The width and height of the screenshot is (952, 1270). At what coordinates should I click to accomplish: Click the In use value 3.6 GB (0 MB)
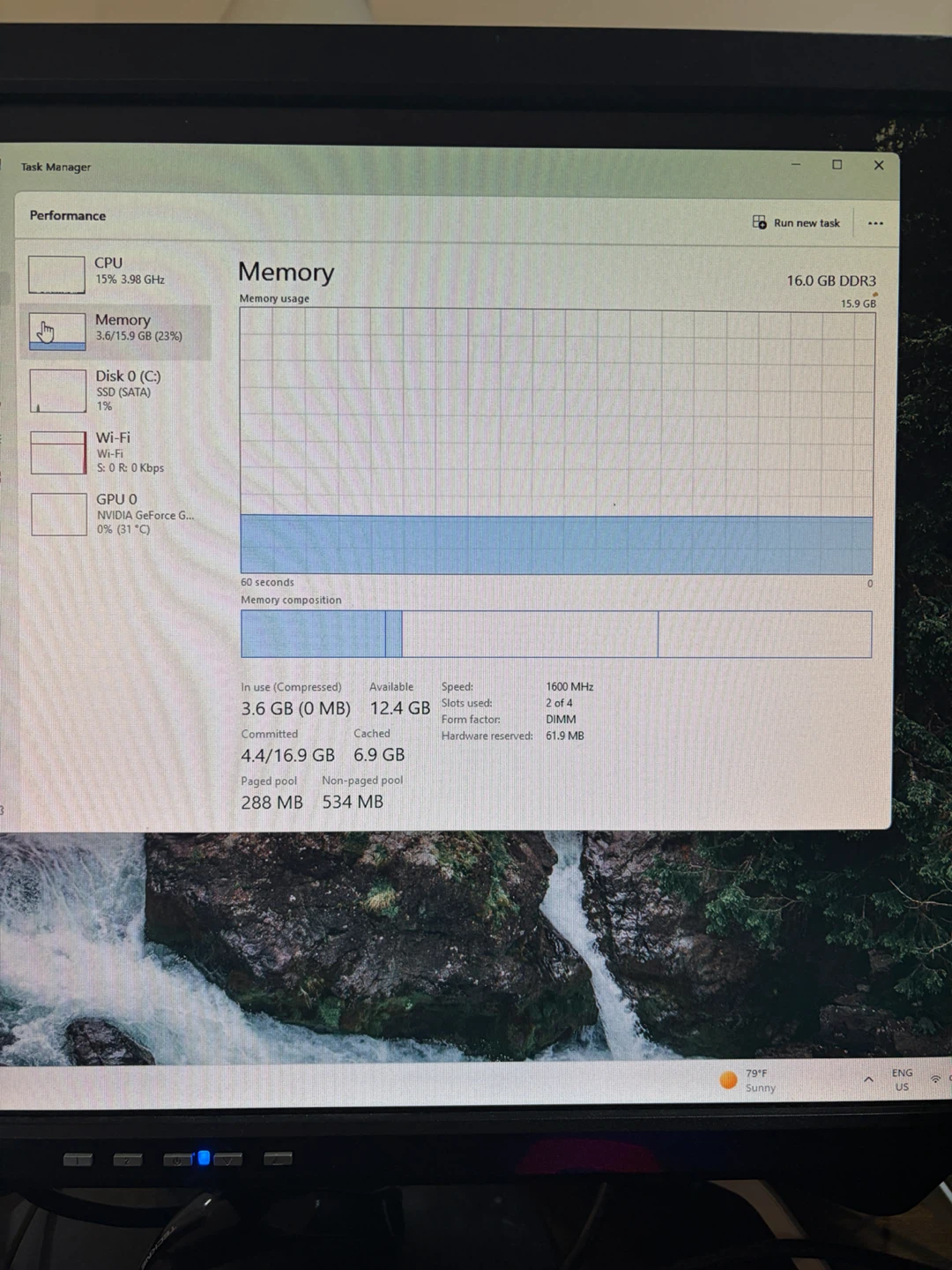click(295, 708)
